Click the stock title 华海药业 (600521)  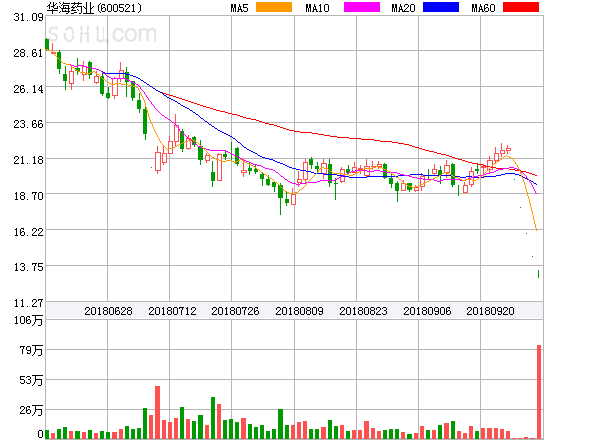click(x=94, y=8)
